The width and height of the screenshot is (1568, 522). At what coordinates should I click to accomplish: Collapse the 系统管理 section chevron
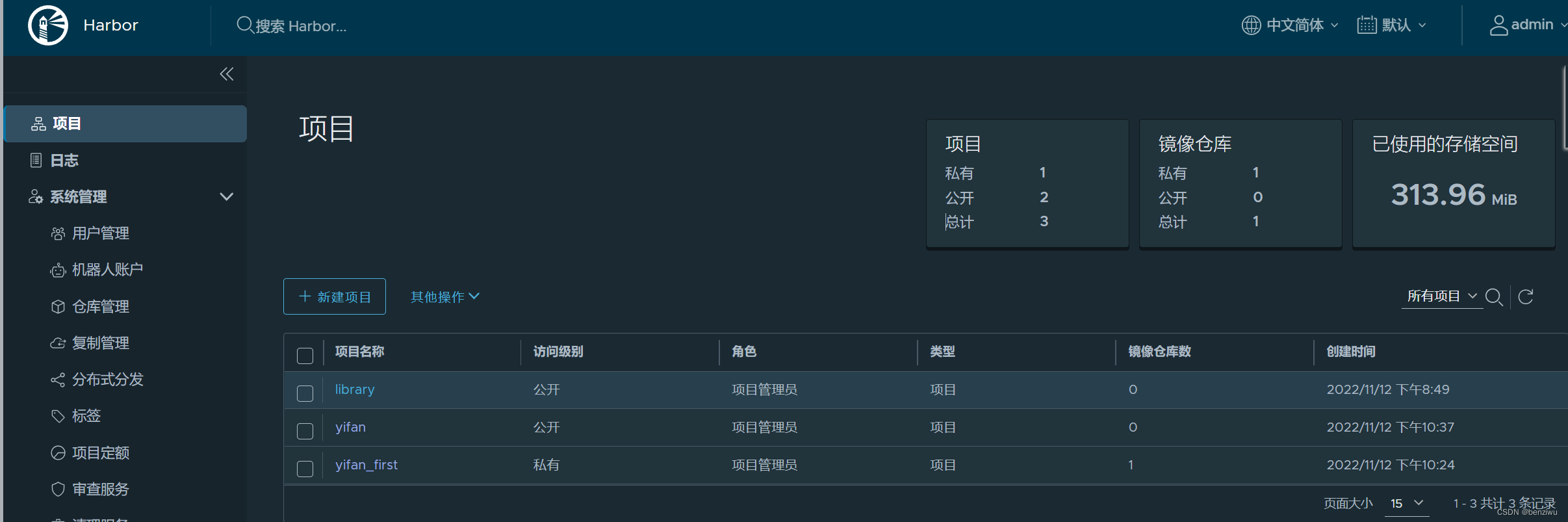pyautogui.click(x=226, y=196)
